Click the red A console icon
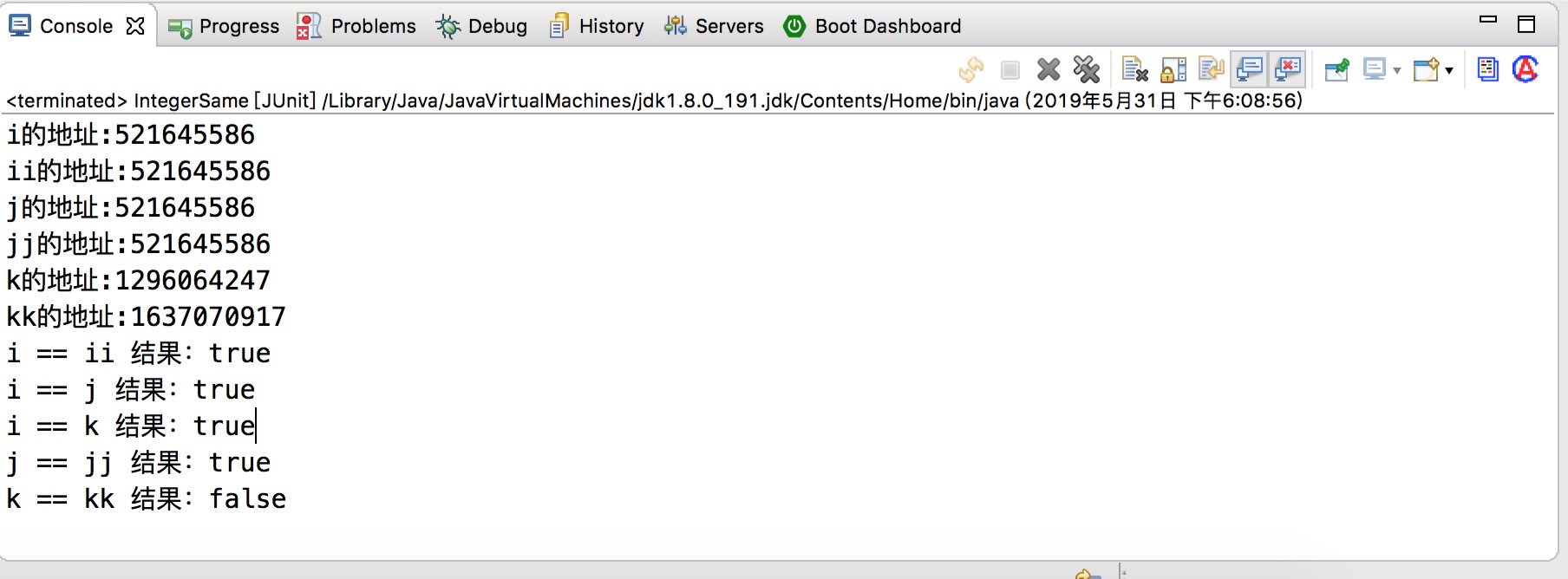The height and width of the screenshot is (579, 1568). click(1525, 69)
